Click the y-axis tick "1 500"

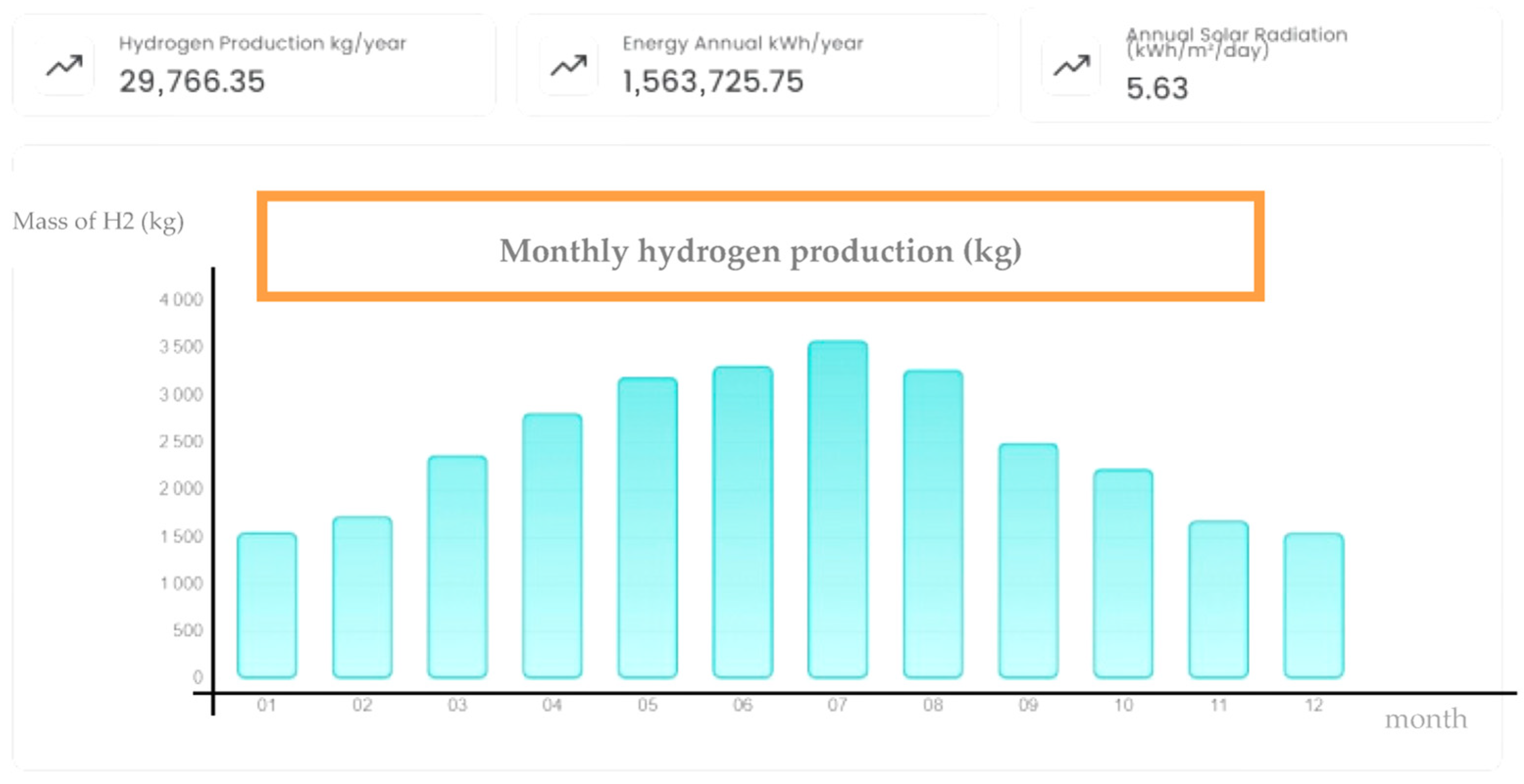[181, 537]
